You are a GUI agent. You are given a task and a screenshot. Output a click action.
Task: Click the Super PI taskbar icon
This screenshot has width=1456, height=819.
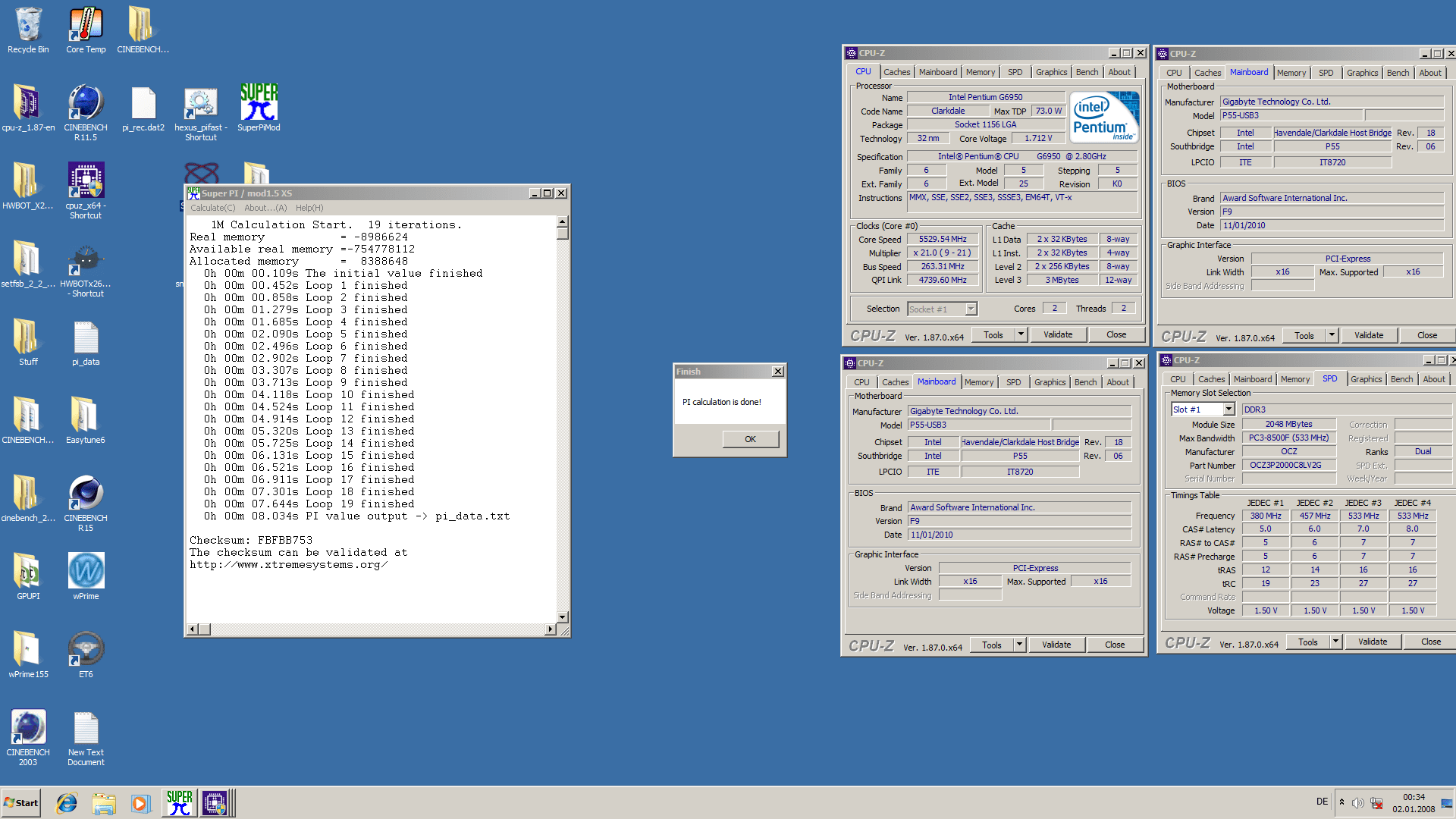tap(180, 802)
